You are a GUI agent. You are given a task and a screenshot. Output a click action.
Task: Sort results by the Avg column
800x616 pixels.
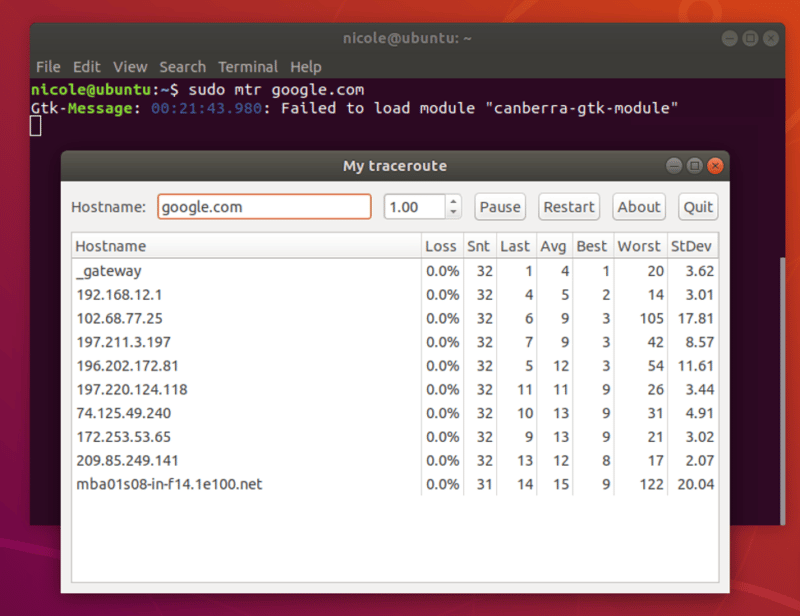coord(553,246)
